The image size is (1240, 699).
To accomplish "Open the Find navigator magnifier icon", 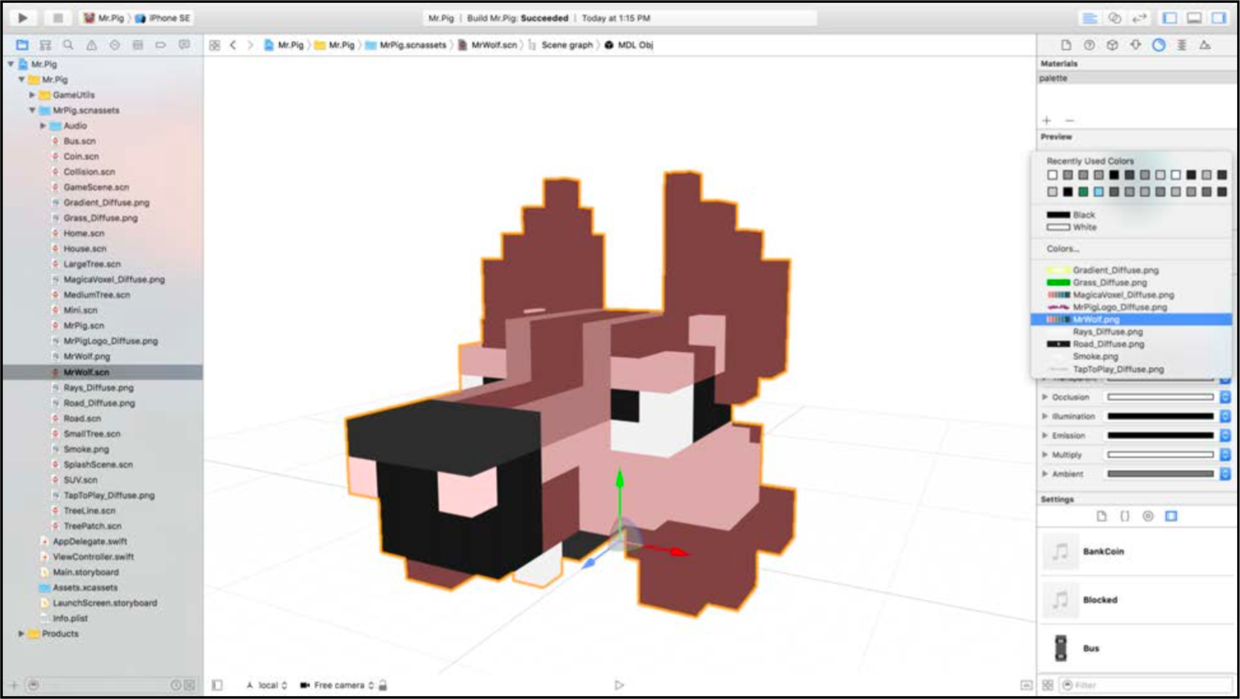I will 68,45.
